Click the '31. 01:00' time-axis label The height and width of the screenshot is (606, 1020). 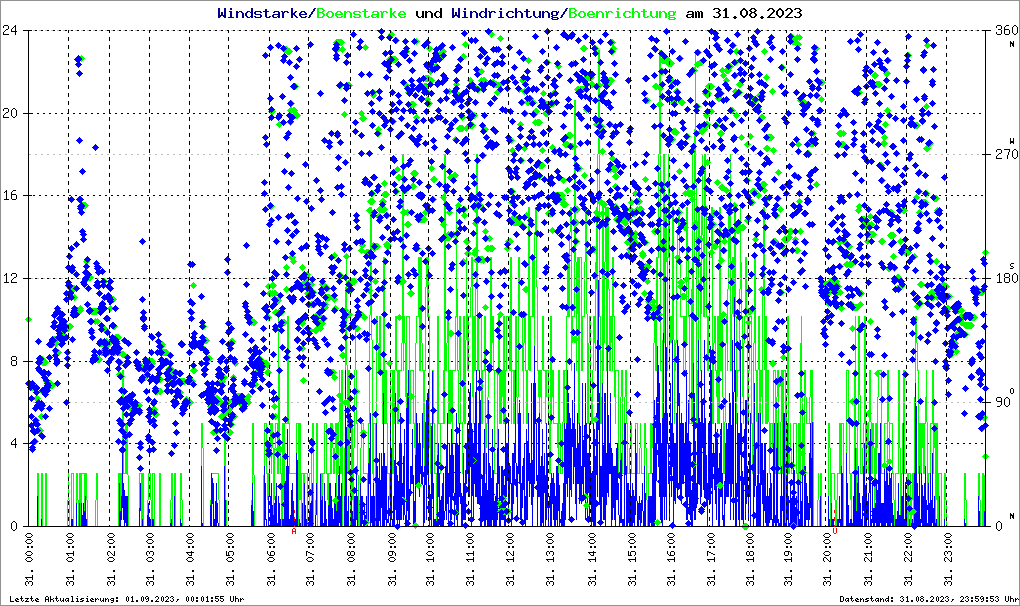click(69, 559)
